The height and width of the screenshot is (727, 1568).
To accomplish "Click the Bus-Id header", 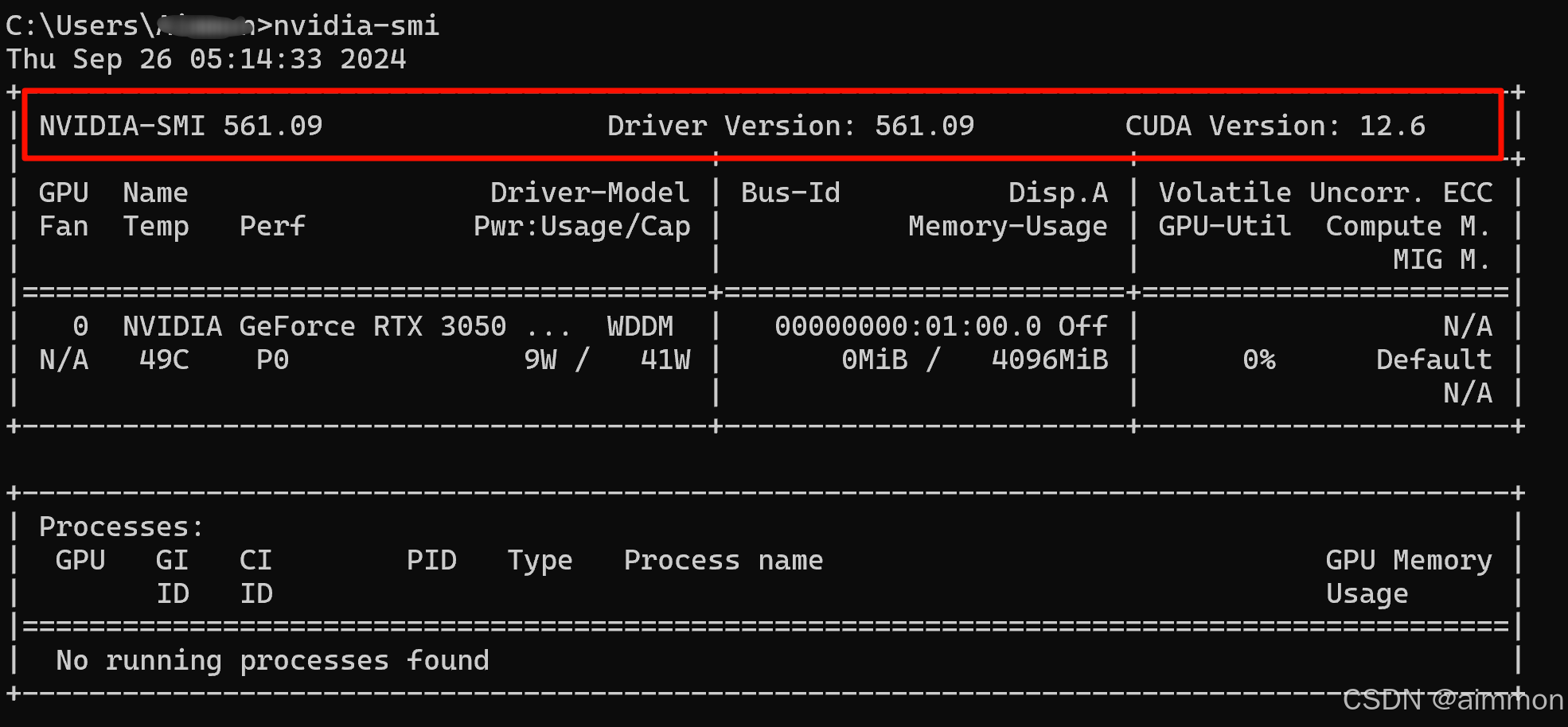I will click(x=790, y=192).
